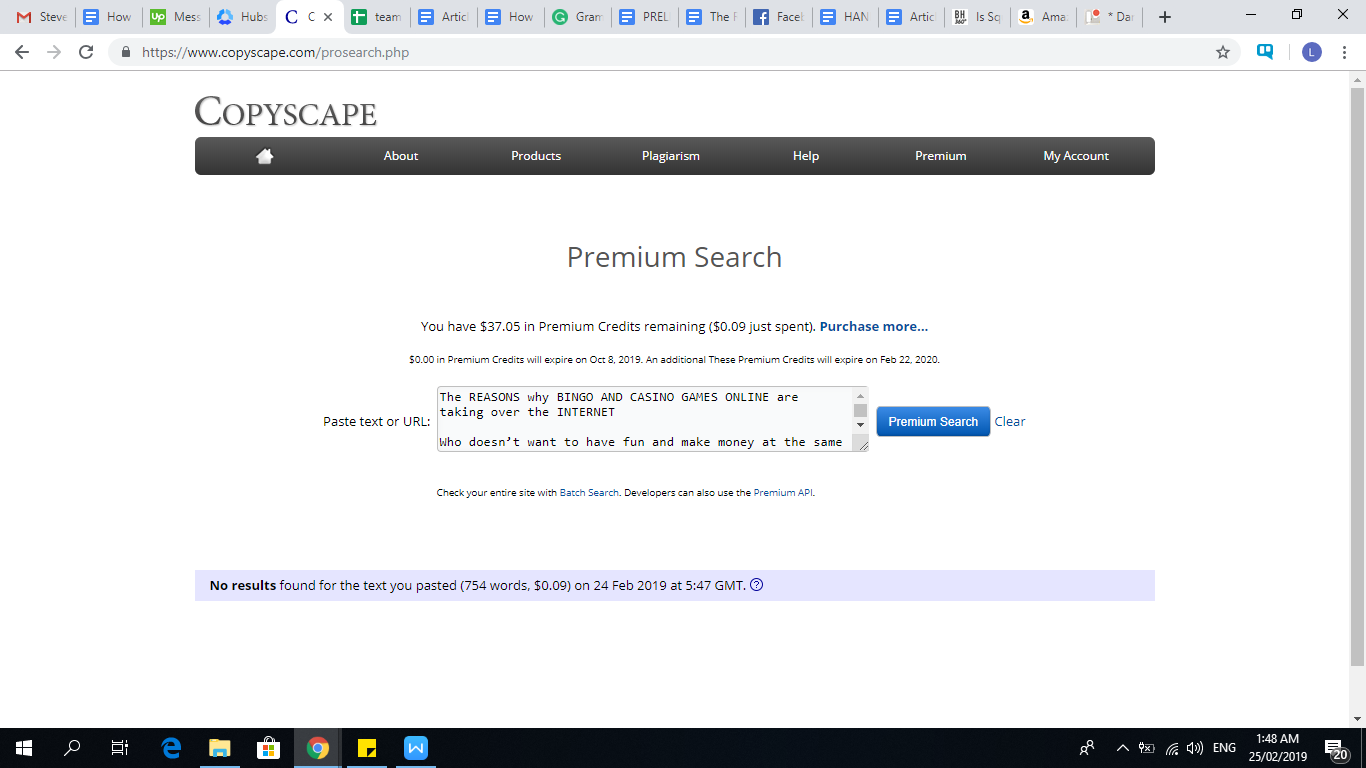Close the Copyscape tab
1366x768 pixels.
pyautogui.click(x=328, y=17)
